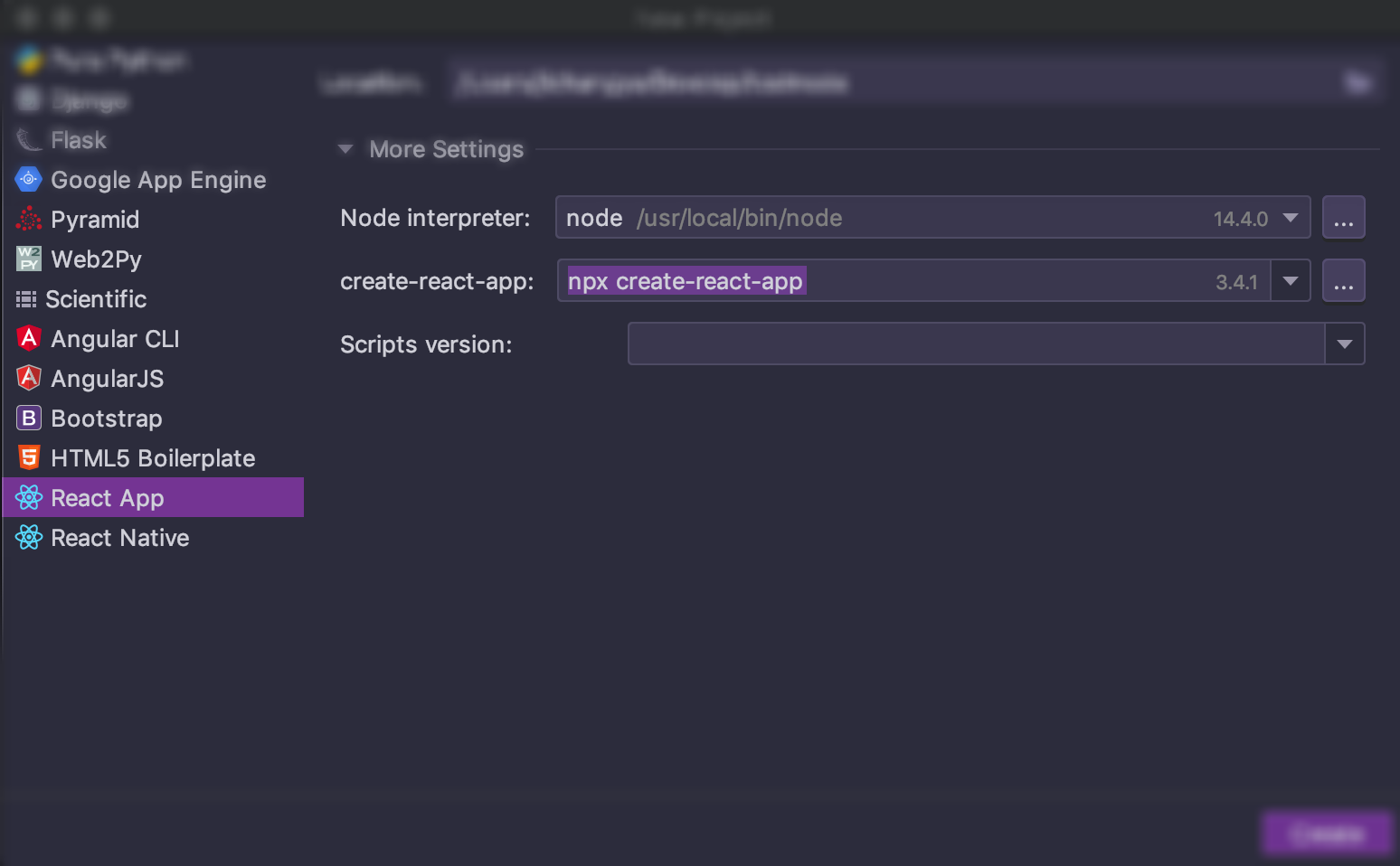Click the Google App Engine hexagon icon
The width and height of the screenshot is (1400, 866).
coord(29,180)
